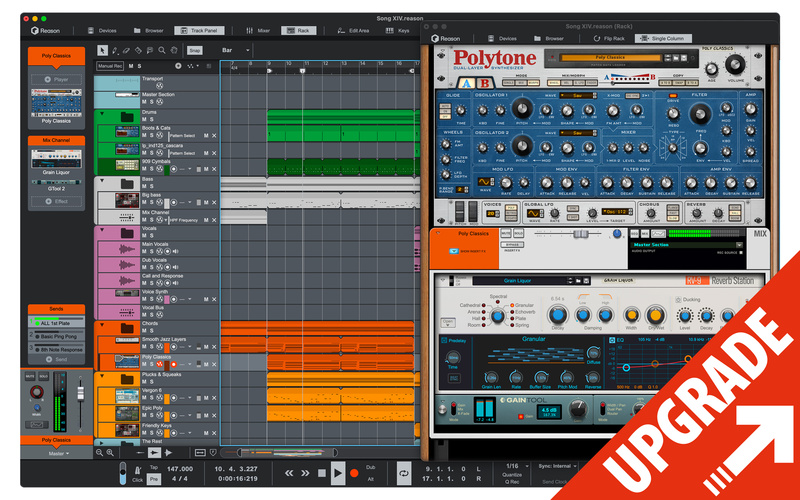The image size is (800, 500).
Task: Enable the Ducking checkbox on Reverb Station
Action: point(678,299)
